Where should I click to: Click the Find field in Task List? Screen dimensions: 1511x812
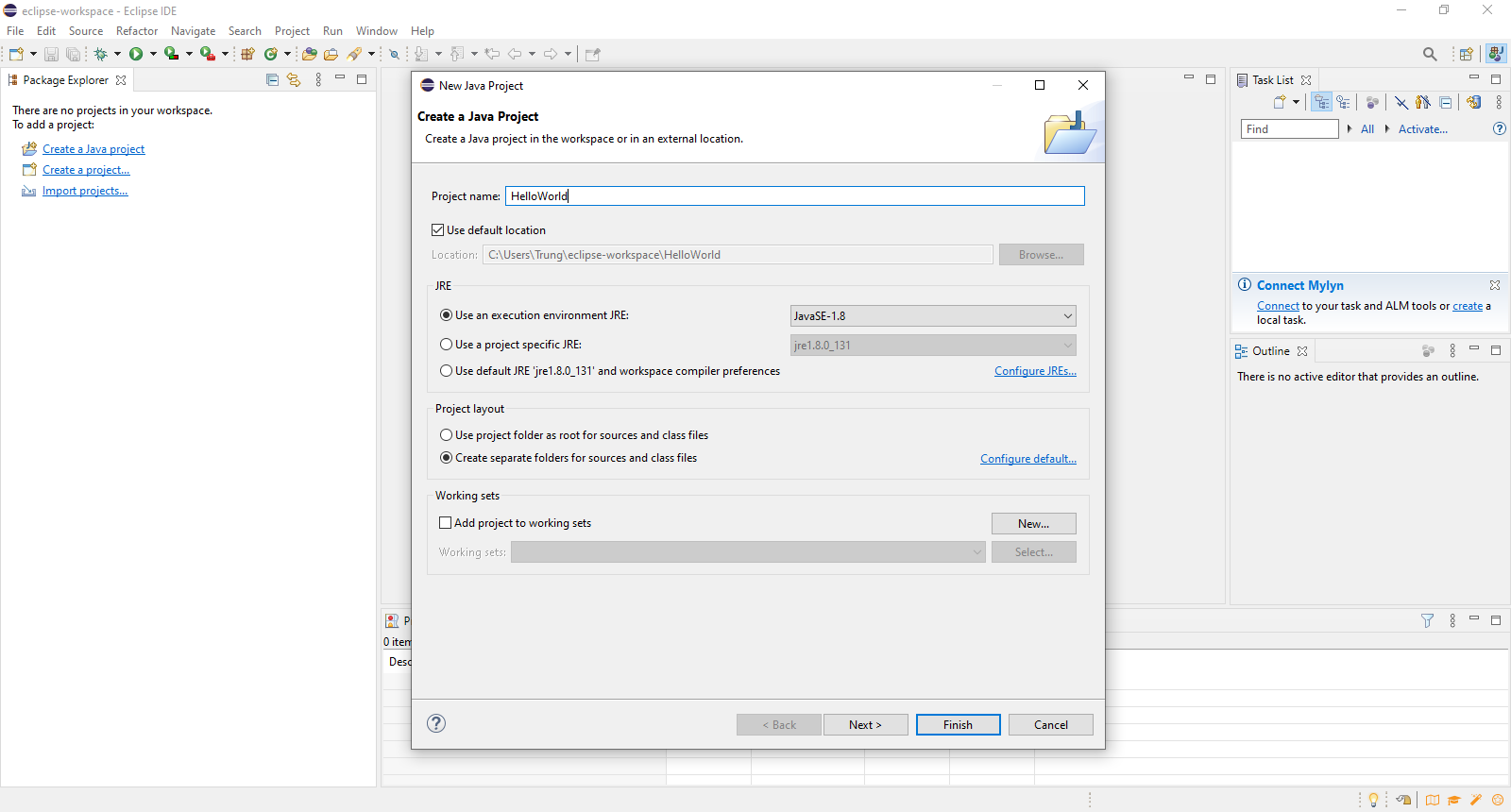1290,129
